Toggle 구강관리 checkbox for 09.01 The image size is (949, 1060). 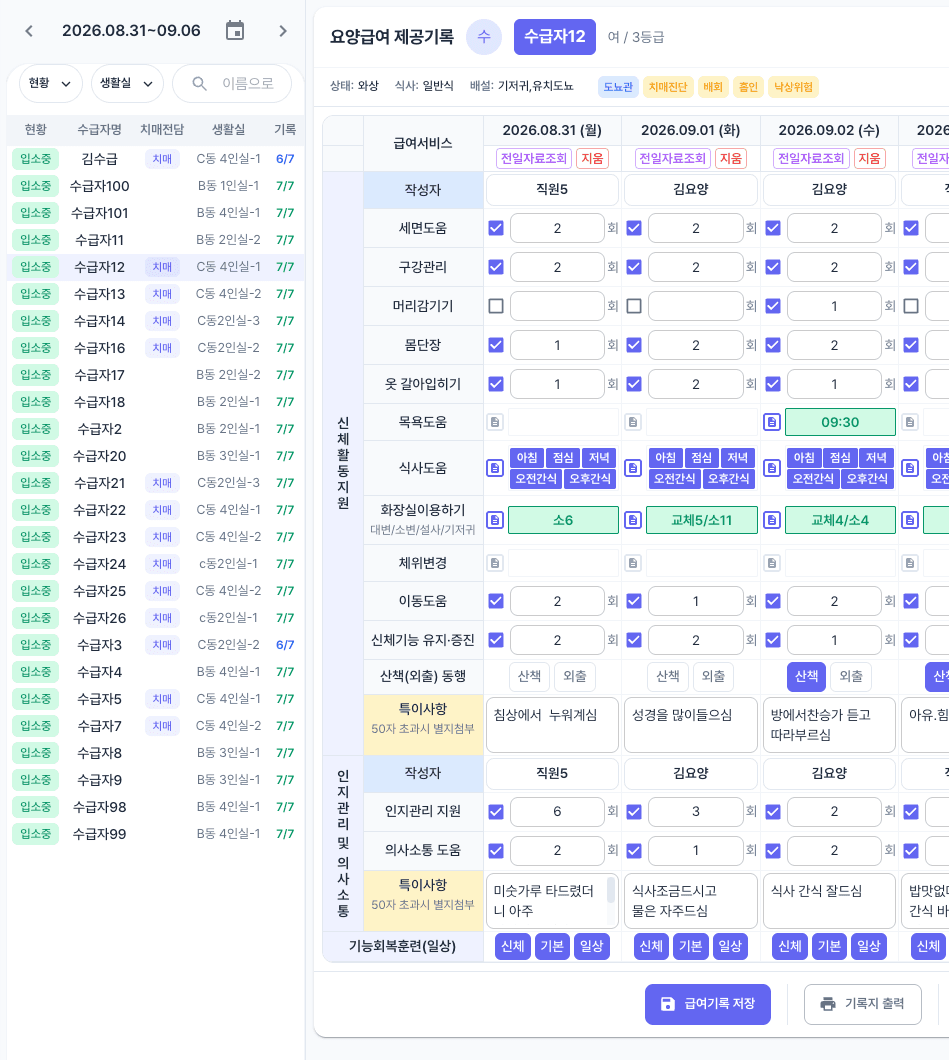(x=634, y=267)
